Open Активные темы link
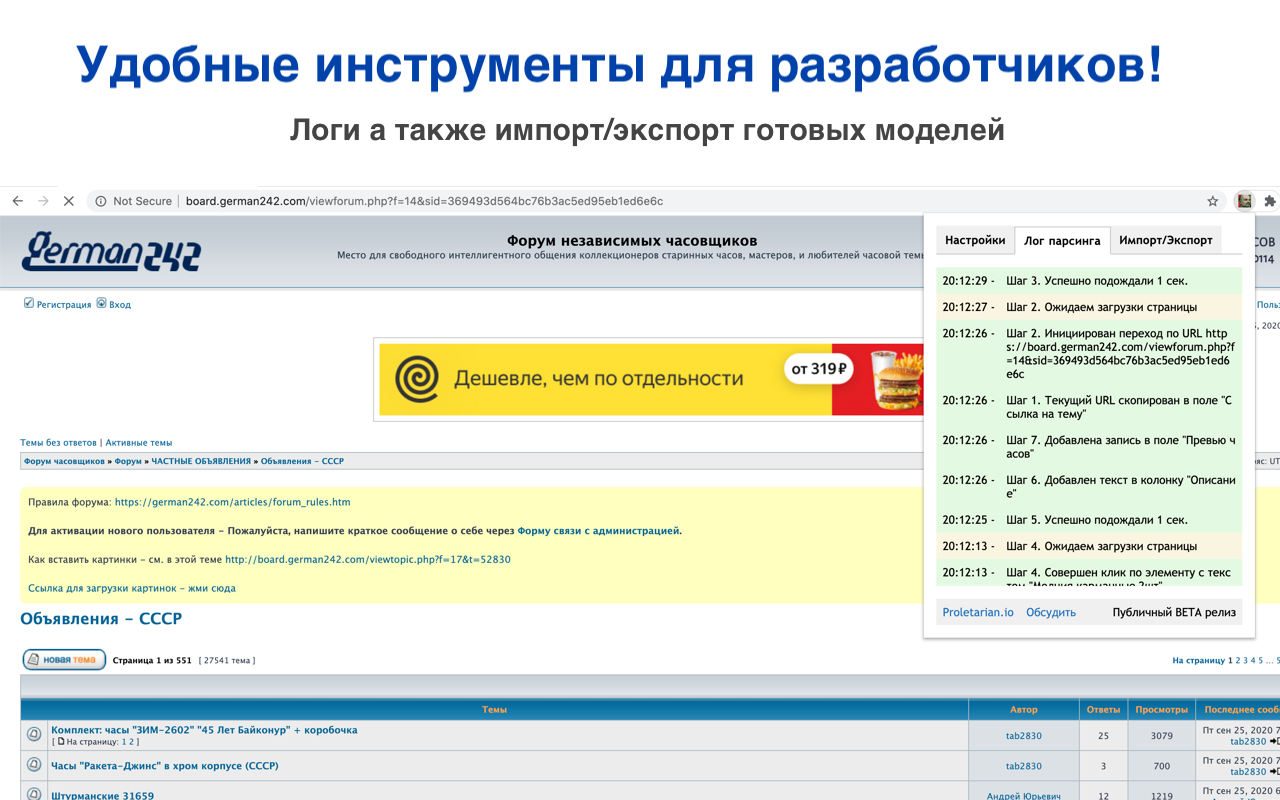The height and width of the screenshot is (800, 1280). coord(139,442)
